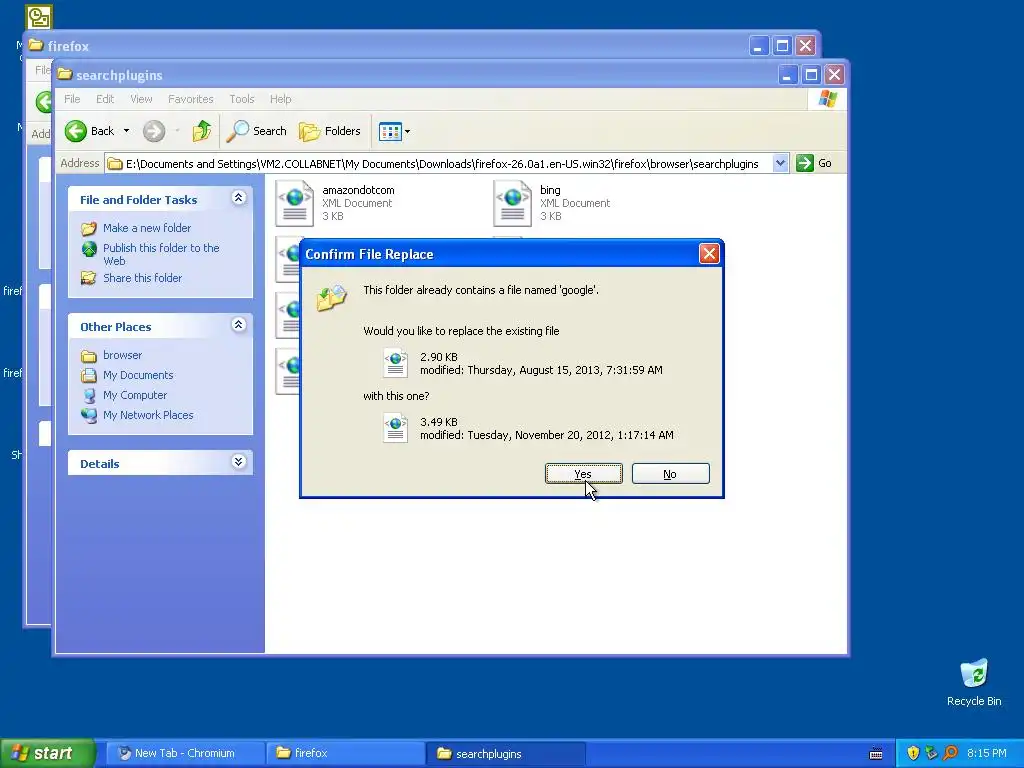Screen dimensions: 1024x768
Task: Click No in Confirm File Replace dialog
Action: 670,474
